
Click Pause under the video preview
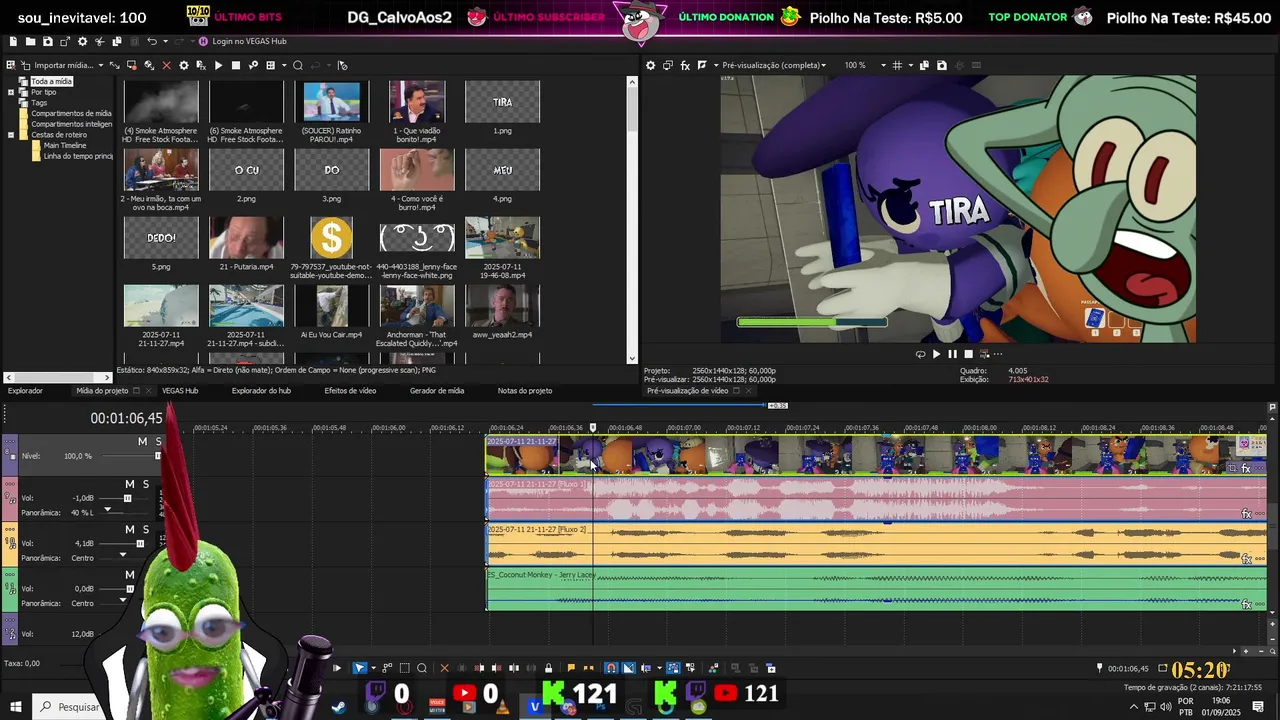coord(952,354)
